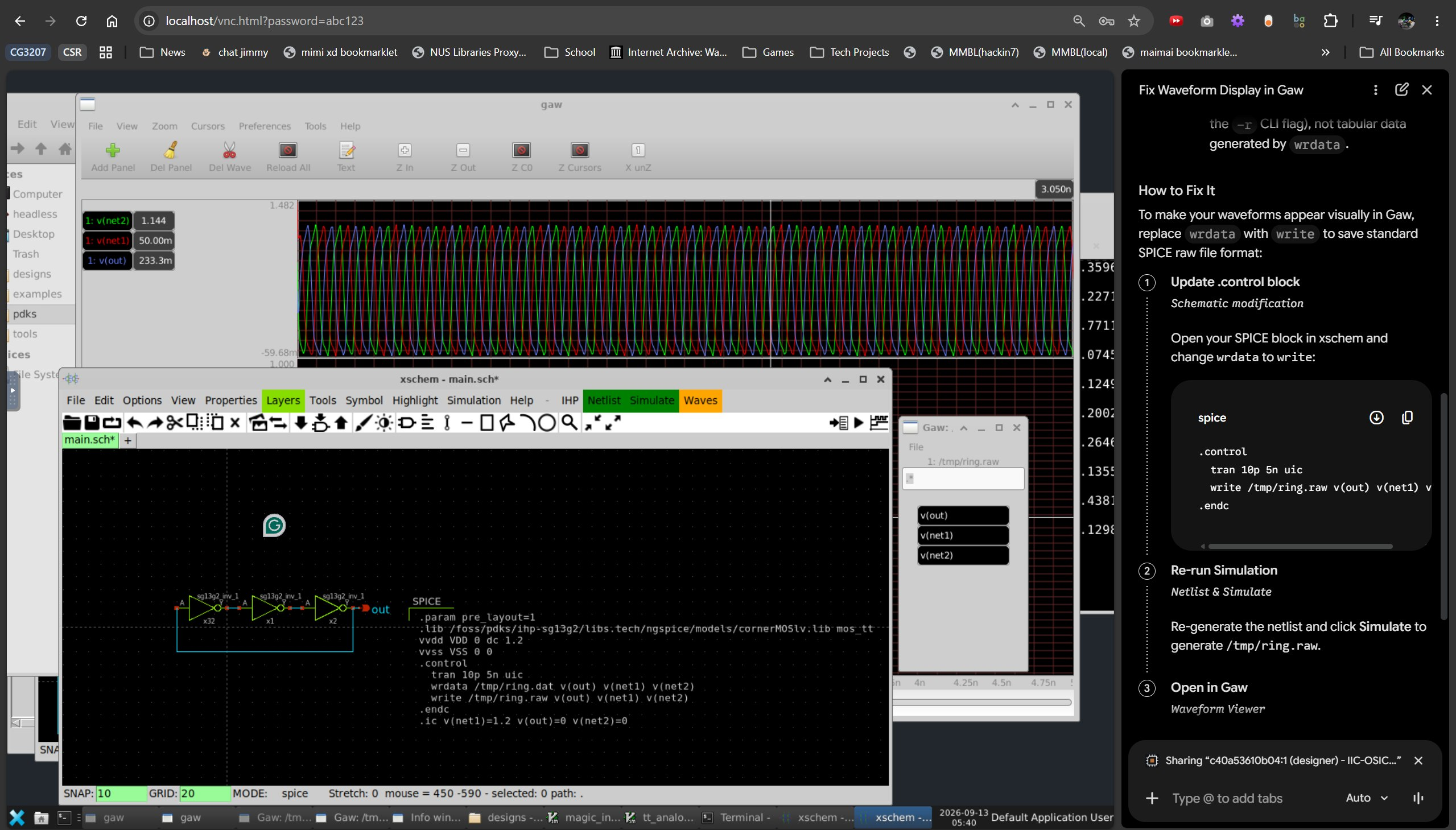Screen dimensions: 1456x830
Task: Open the three-dot menu in chat panel header
Action: pyautogui.click(x=1376, y=90)
